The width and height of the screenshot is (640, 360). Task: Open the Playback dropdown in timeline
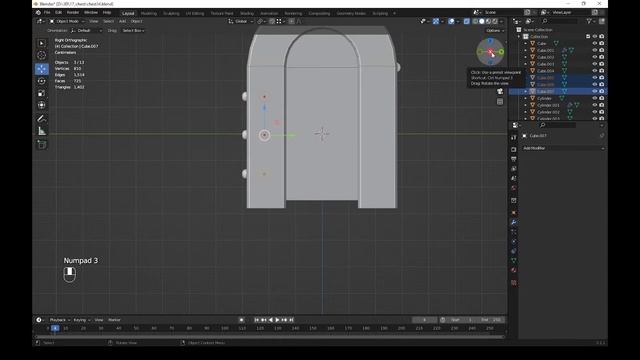[x=60, y=320]
